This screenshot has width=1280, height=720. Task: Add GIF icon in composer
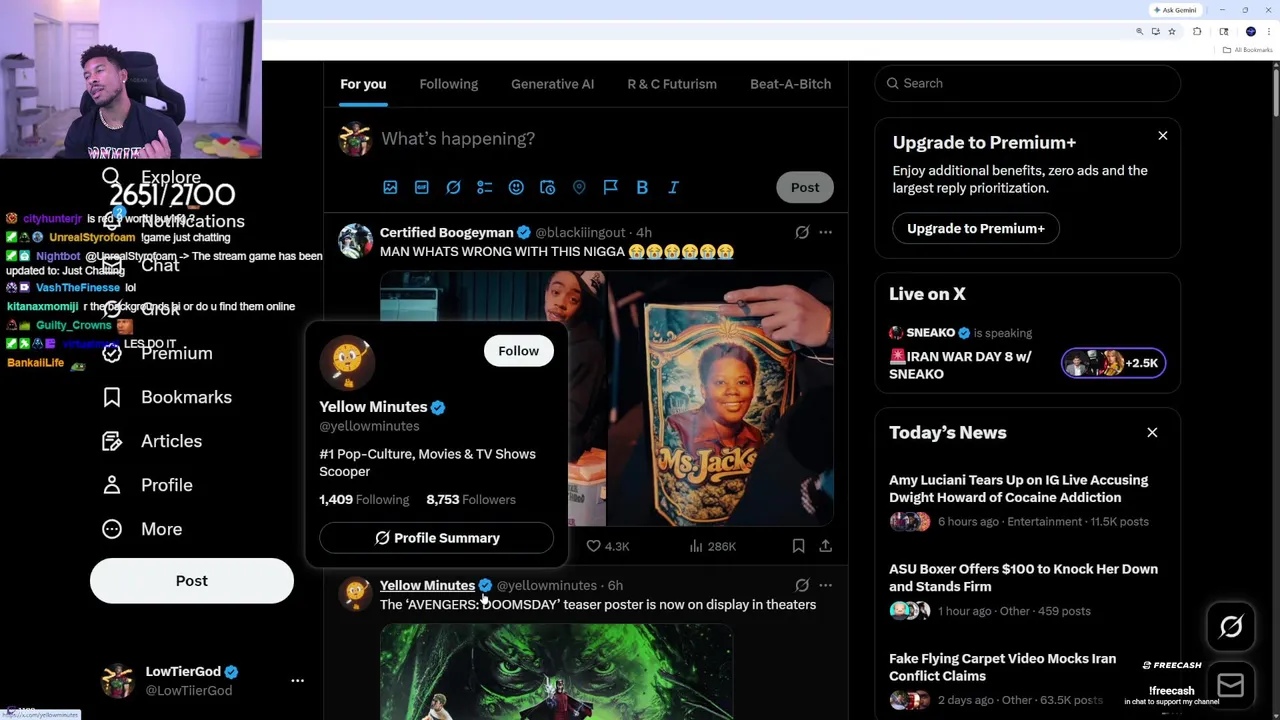click(x=422, y=187)
